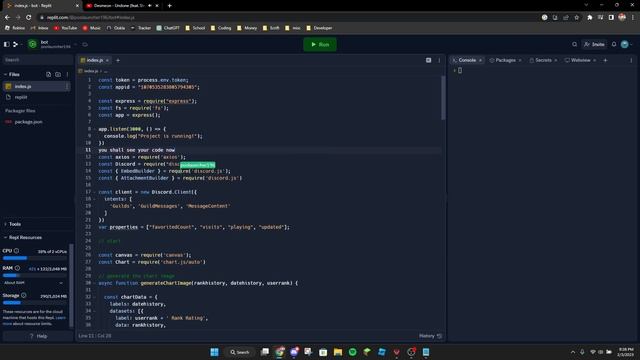Bookmark this page with the star icon
This screenshot has height=360, width=640.
point(576,18)
